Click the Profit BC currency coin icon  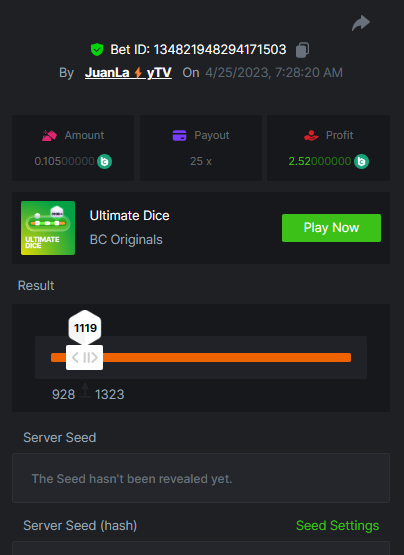point(361,161)
